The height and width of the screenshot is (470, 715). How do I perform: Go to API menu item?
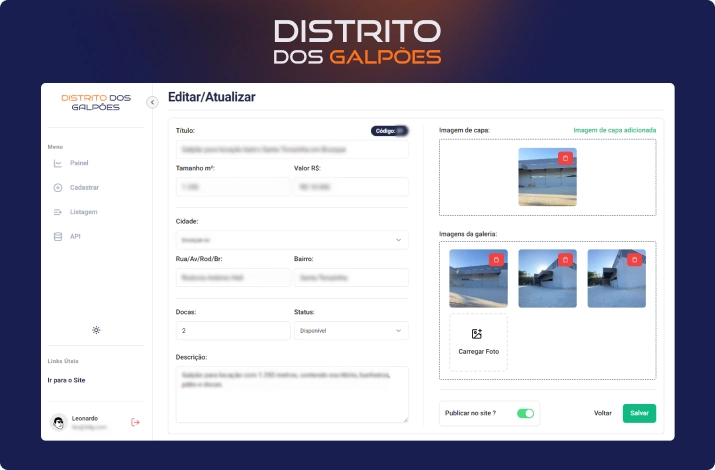pyautogui.click(x=75, y=236)
